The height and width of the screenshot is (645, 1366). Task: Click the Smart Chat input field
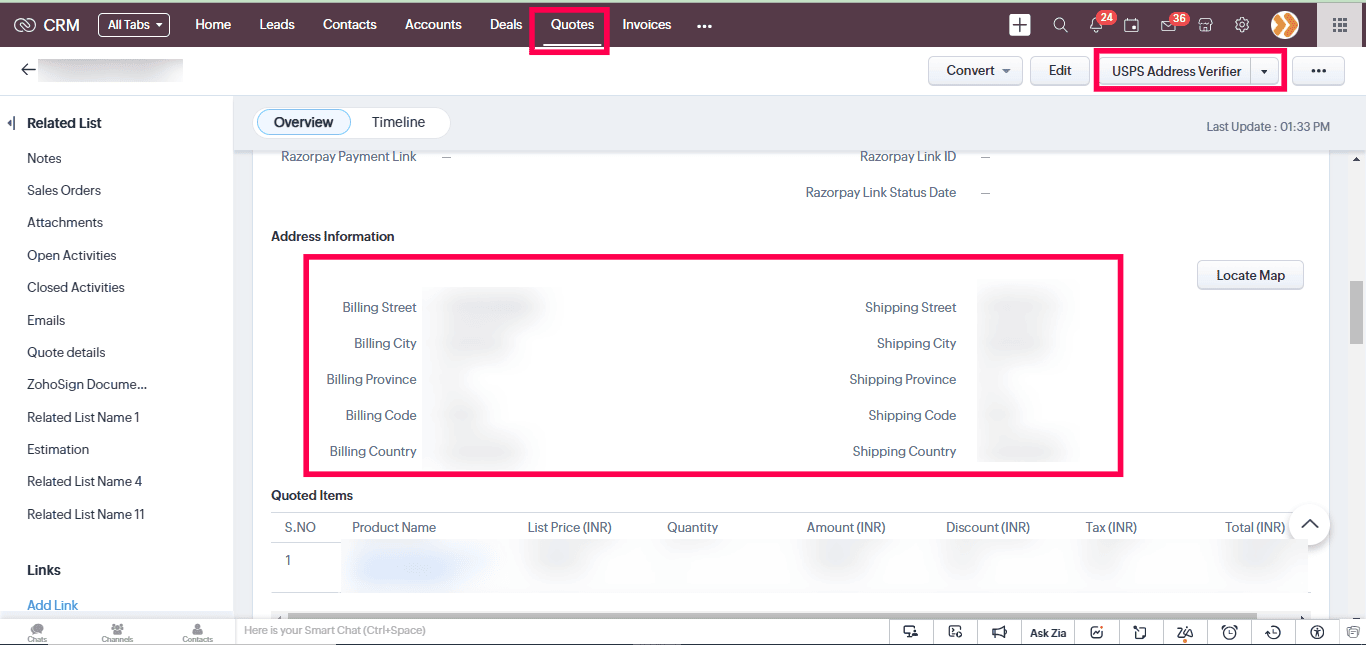[x=560, y=631]
